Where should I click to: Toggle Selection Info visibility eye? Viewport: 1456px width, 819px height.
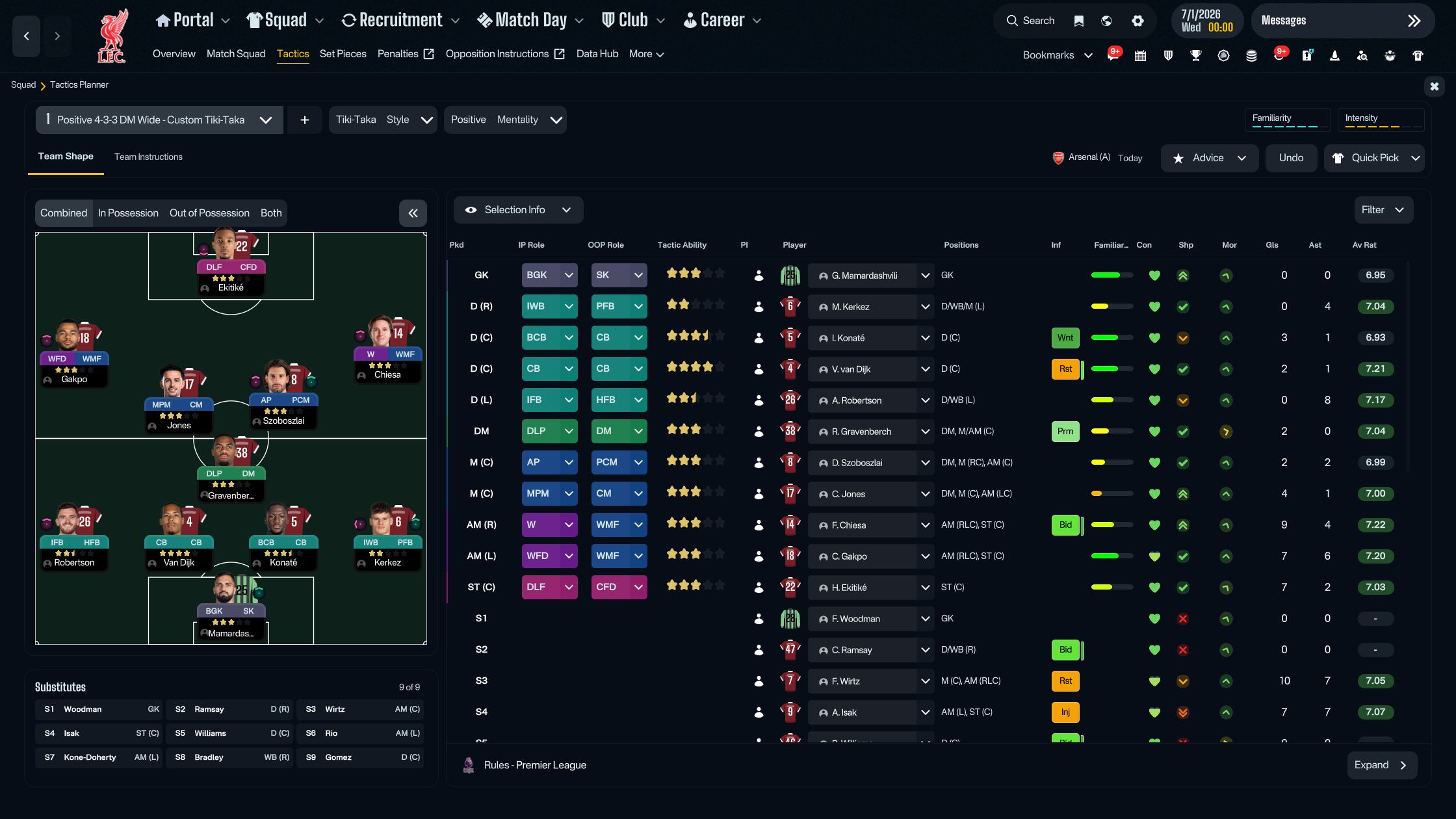tap(470, 209)
